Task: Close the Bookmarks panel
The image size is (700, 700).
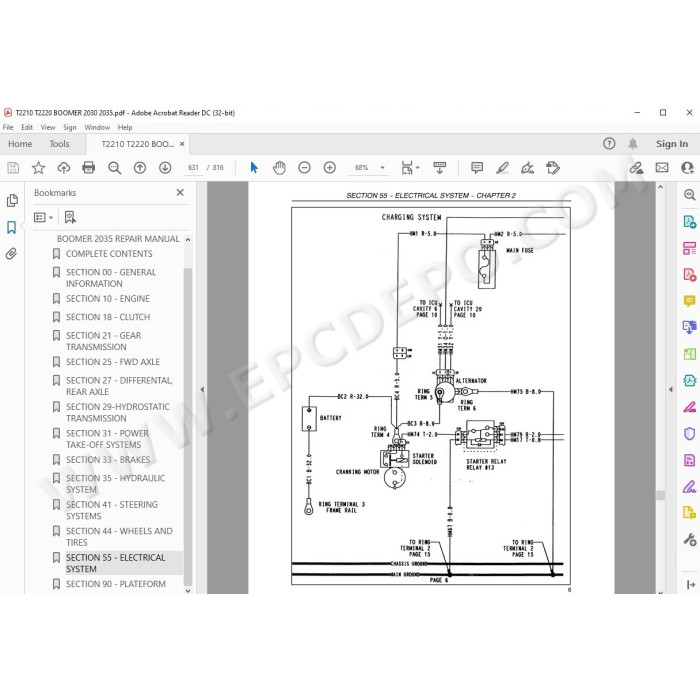Action: (x=180, y=192)
